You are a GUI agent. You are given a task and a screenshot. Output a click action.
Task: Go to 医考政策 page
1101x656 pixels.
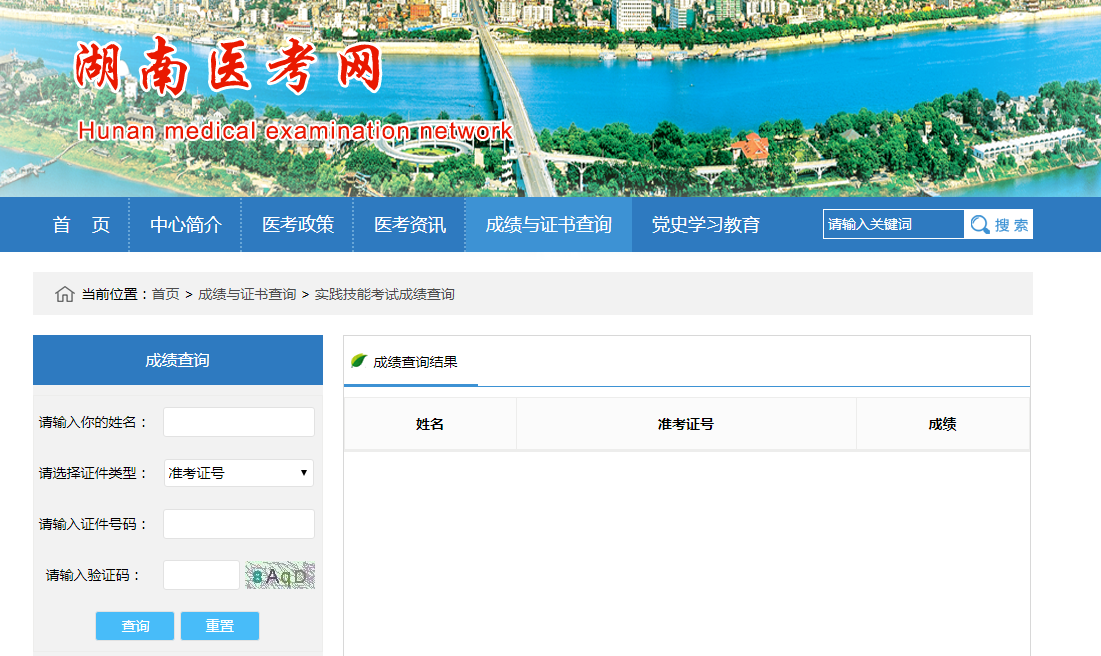[x=298, y=225]
